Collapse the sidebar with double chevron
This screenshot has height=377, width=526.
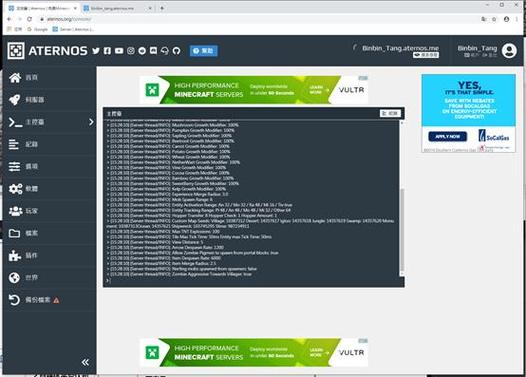[85, 362]
